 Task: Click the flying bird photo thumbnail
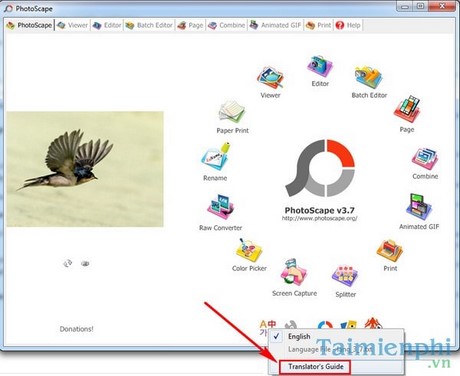[x=85, y=169]
